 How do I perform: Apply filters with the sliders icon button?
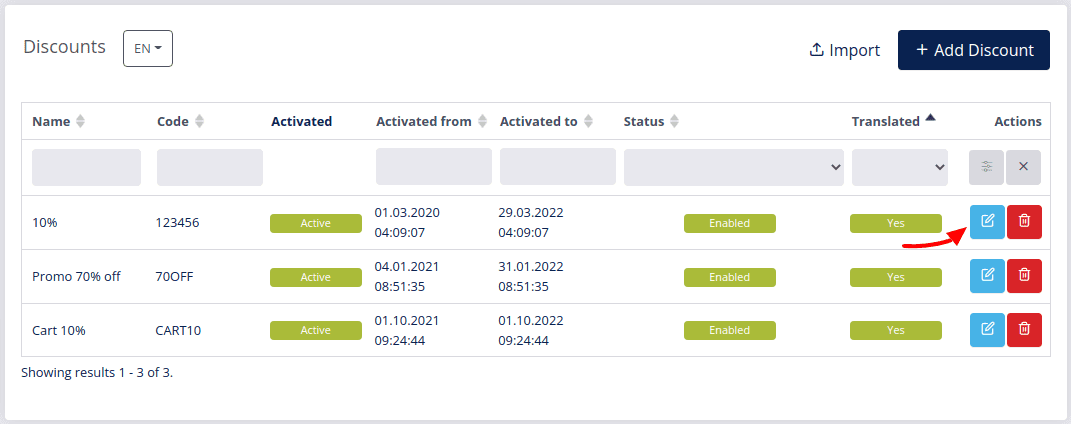[x=986, y=167]
